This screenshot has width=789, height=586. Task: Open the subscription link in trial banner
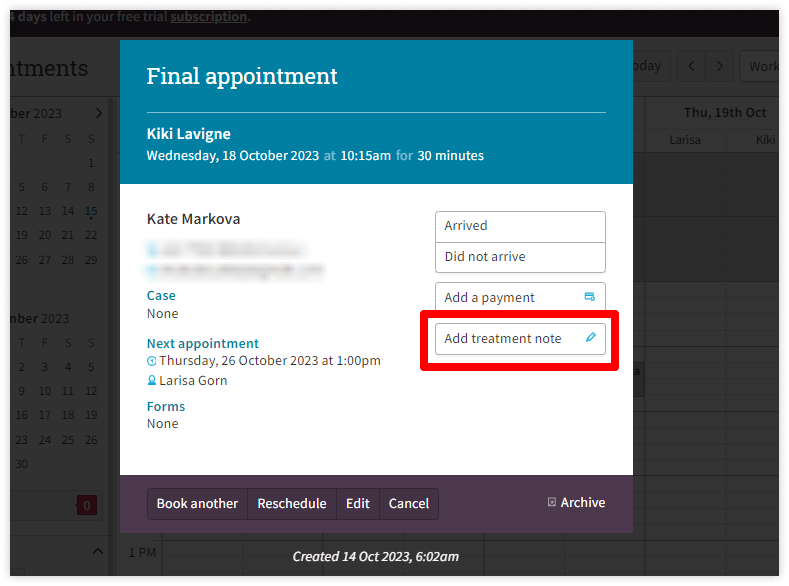coord(208,17)
